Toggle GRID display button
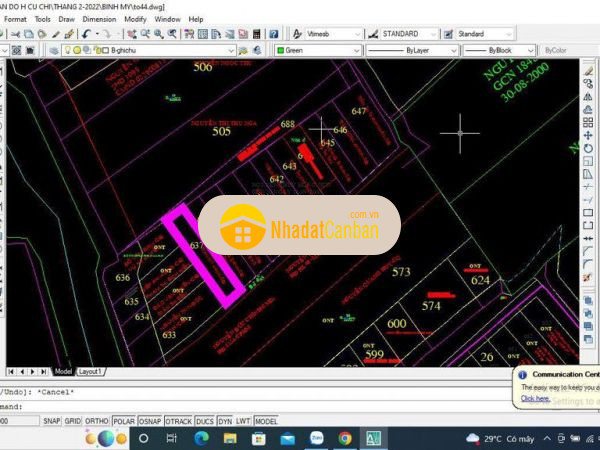This screenshot has width=600, height=450. coord(73,422)
